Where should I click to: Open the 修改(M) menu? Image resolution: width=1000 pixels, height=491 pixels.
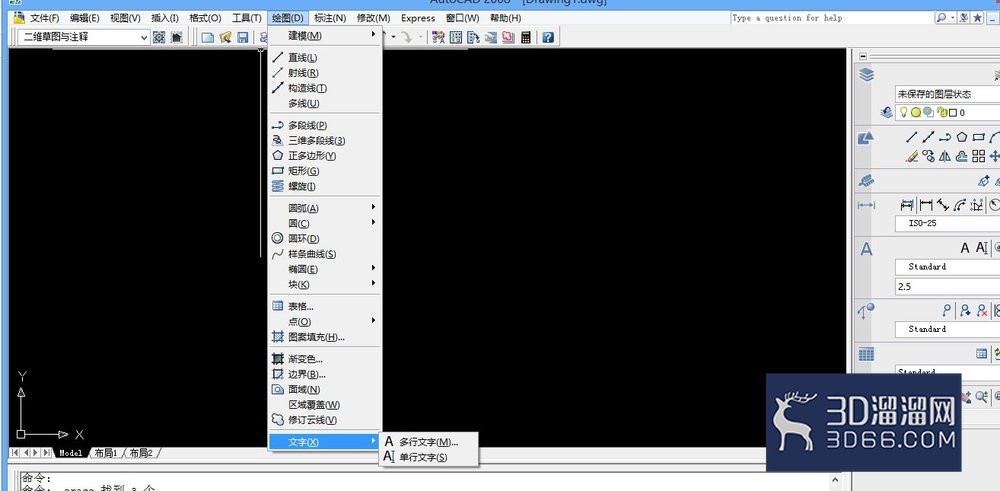374,18
